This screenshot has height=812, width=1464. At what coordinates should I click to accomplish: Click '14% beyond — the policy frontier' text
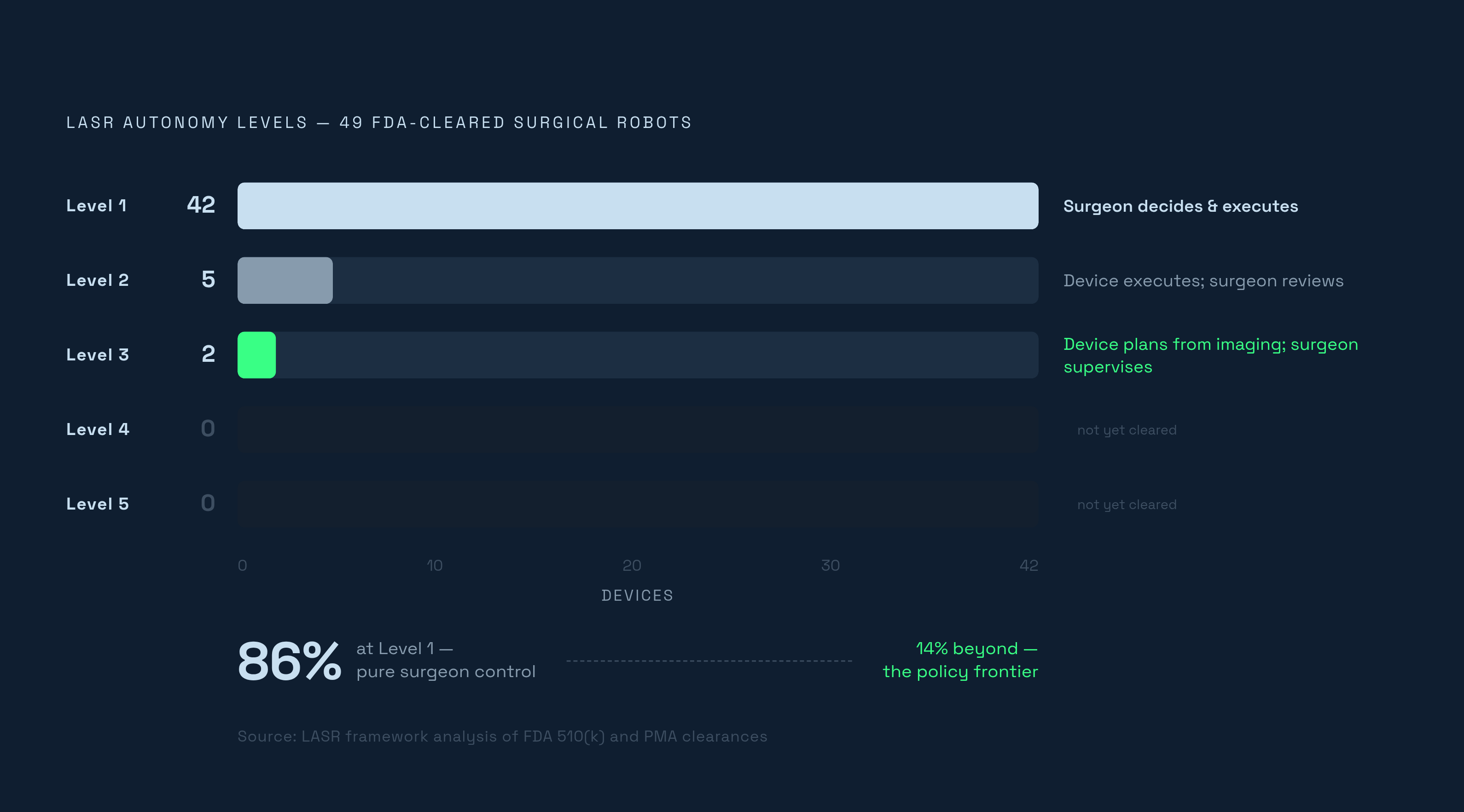pos(960,660)
